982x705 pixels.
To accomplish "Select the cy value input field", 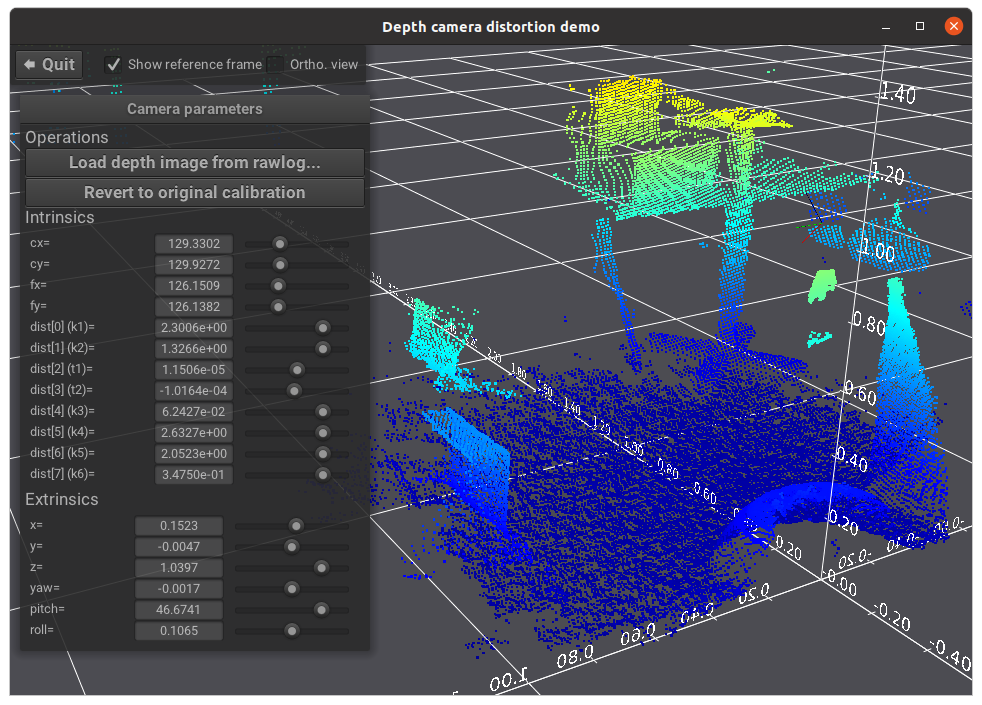I will coord(193,264).
